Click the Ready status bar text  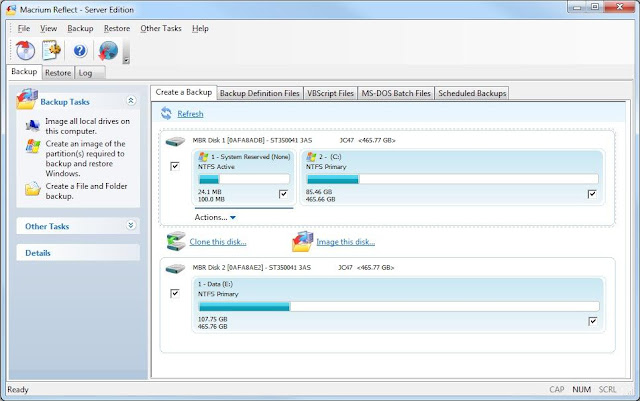(x=18, y=390)
